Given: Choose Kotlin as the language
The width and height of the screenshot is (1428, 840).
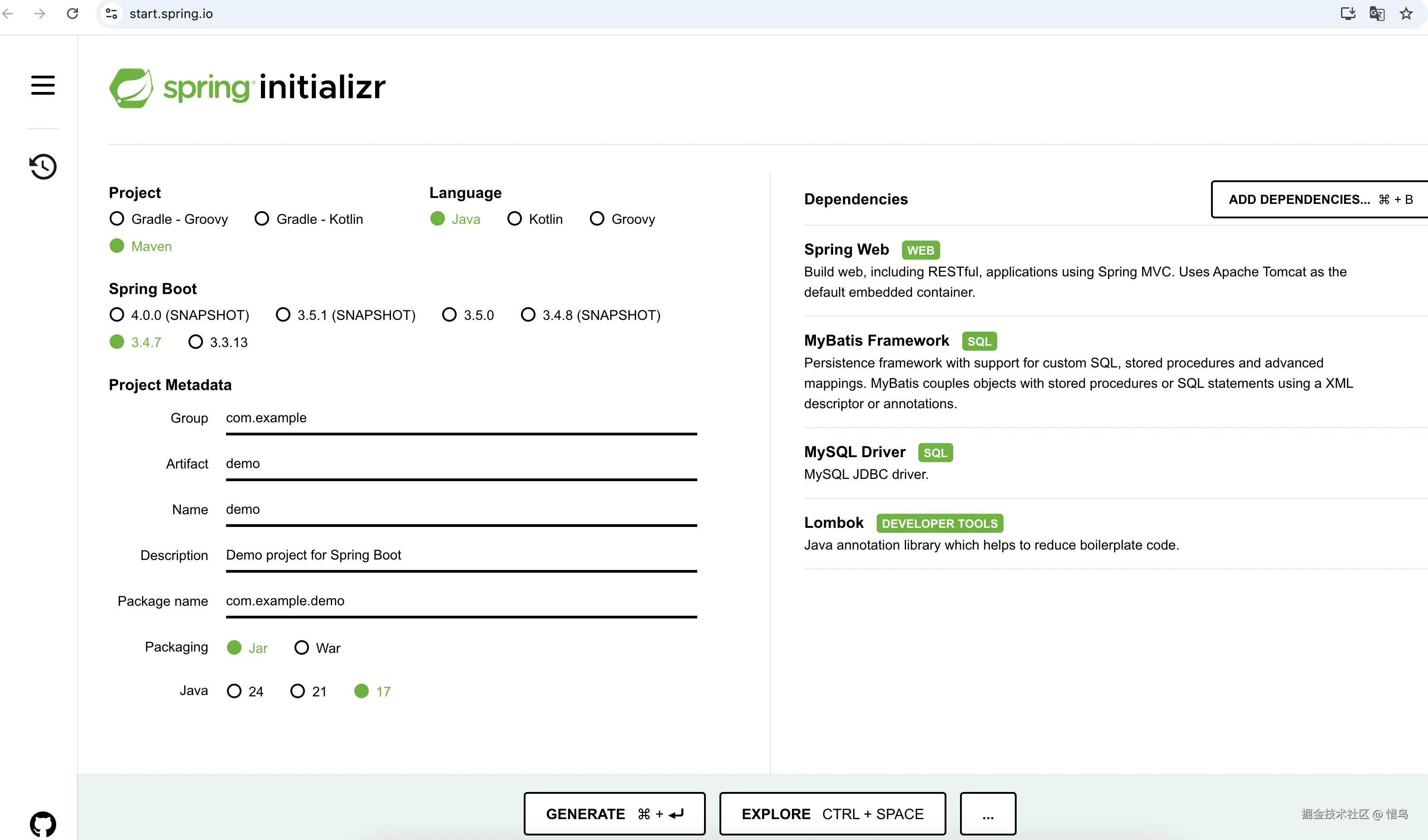Looking at the screenshot, I should 515,219.
